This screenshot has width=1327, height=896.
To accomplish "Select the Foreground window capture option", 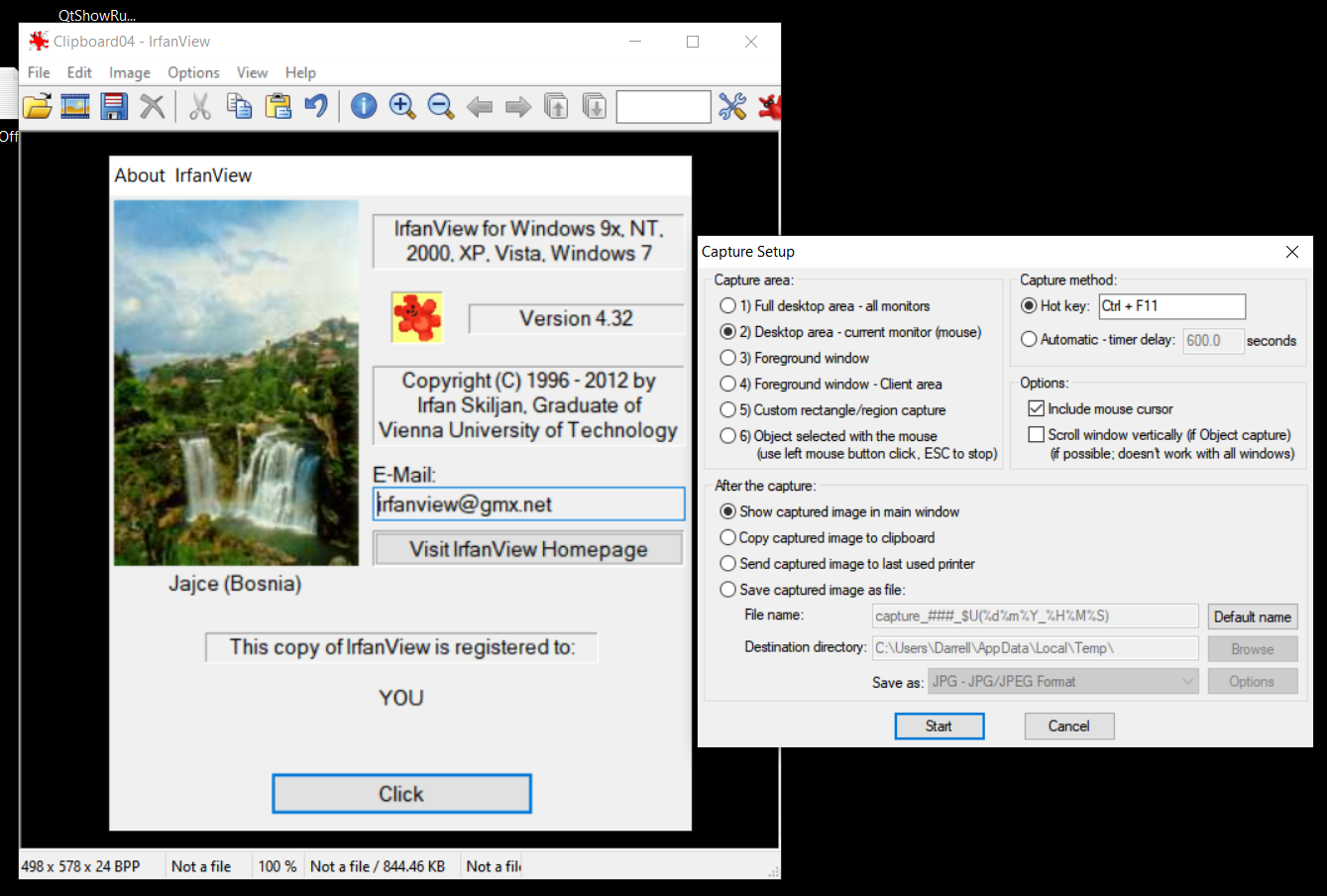I will (728, 358).
